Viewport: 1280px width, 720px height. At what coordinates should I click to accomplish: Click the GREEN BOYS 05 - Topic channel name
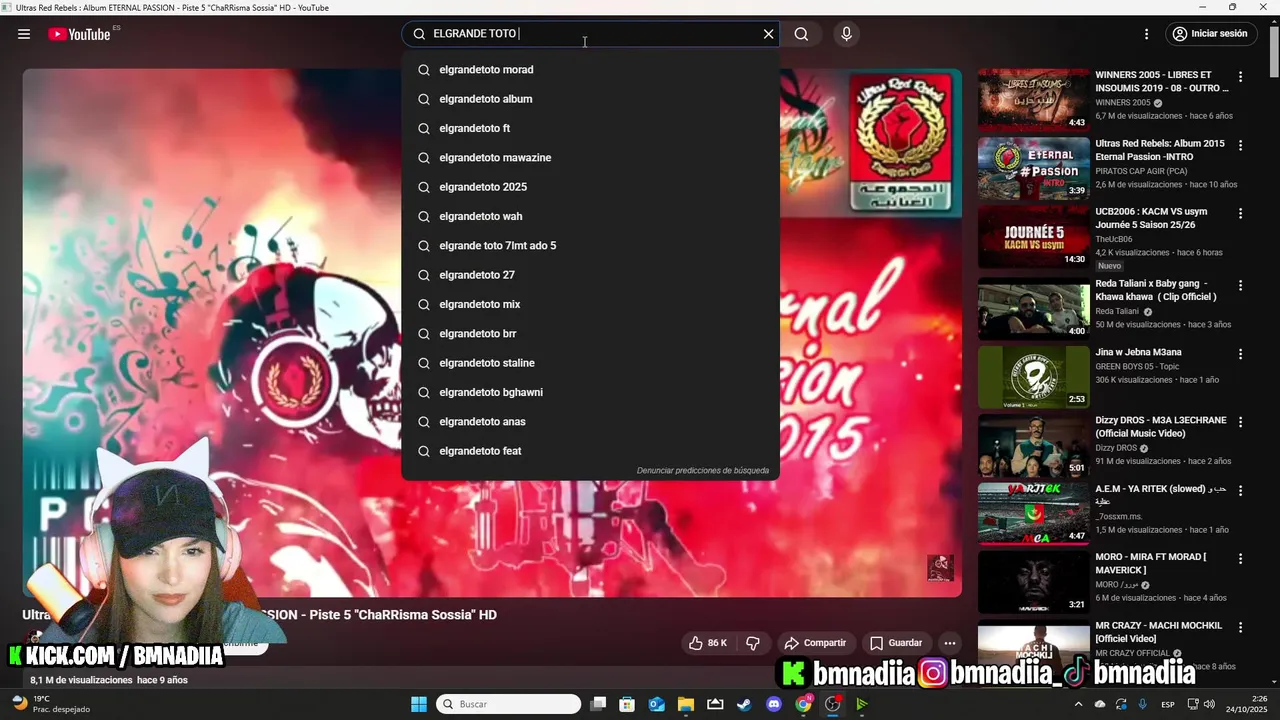pyautogui.click(x=1143, y=367)
